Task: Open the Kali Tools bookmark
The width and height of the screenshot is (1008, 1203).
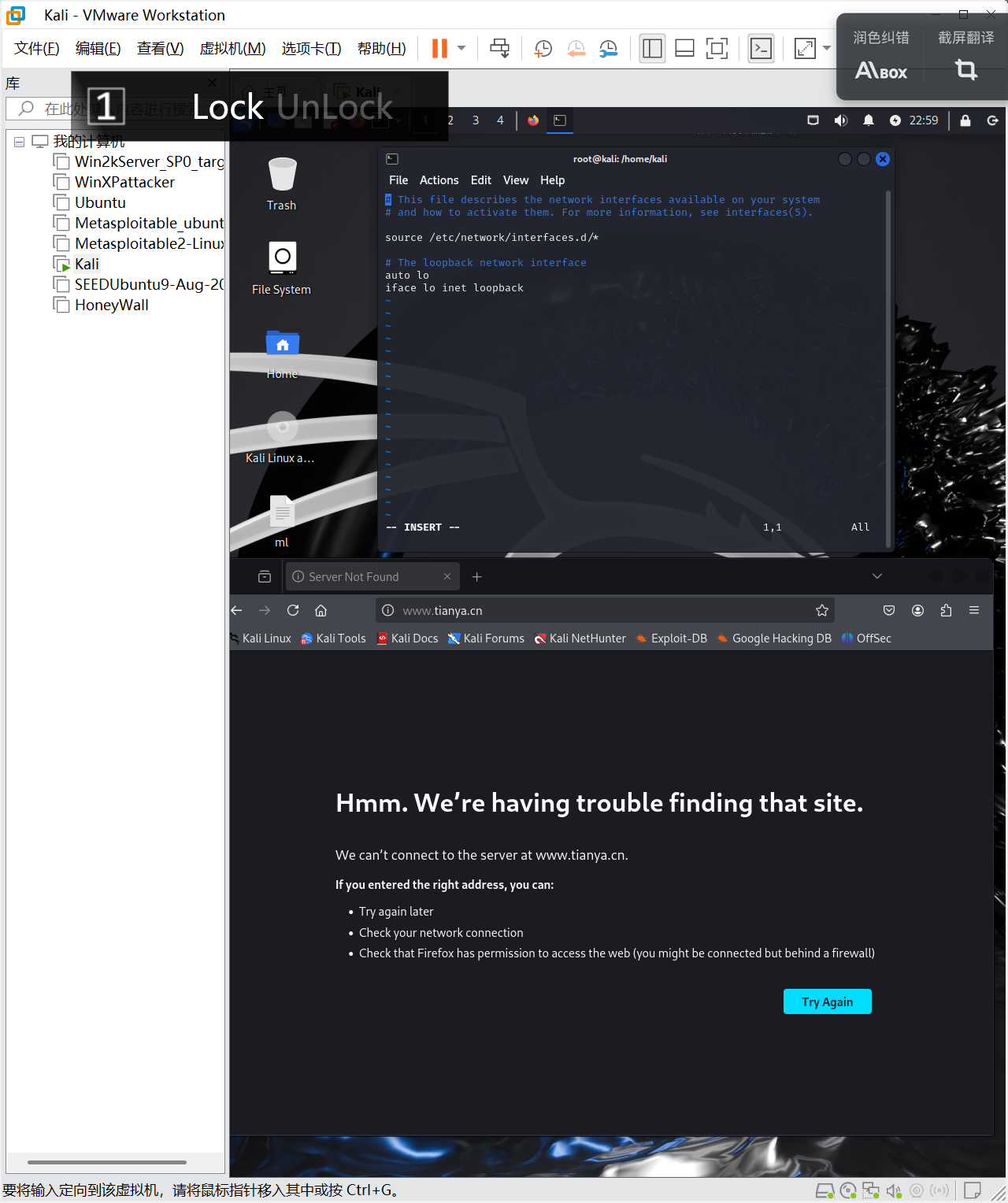Action: [334, 639]
